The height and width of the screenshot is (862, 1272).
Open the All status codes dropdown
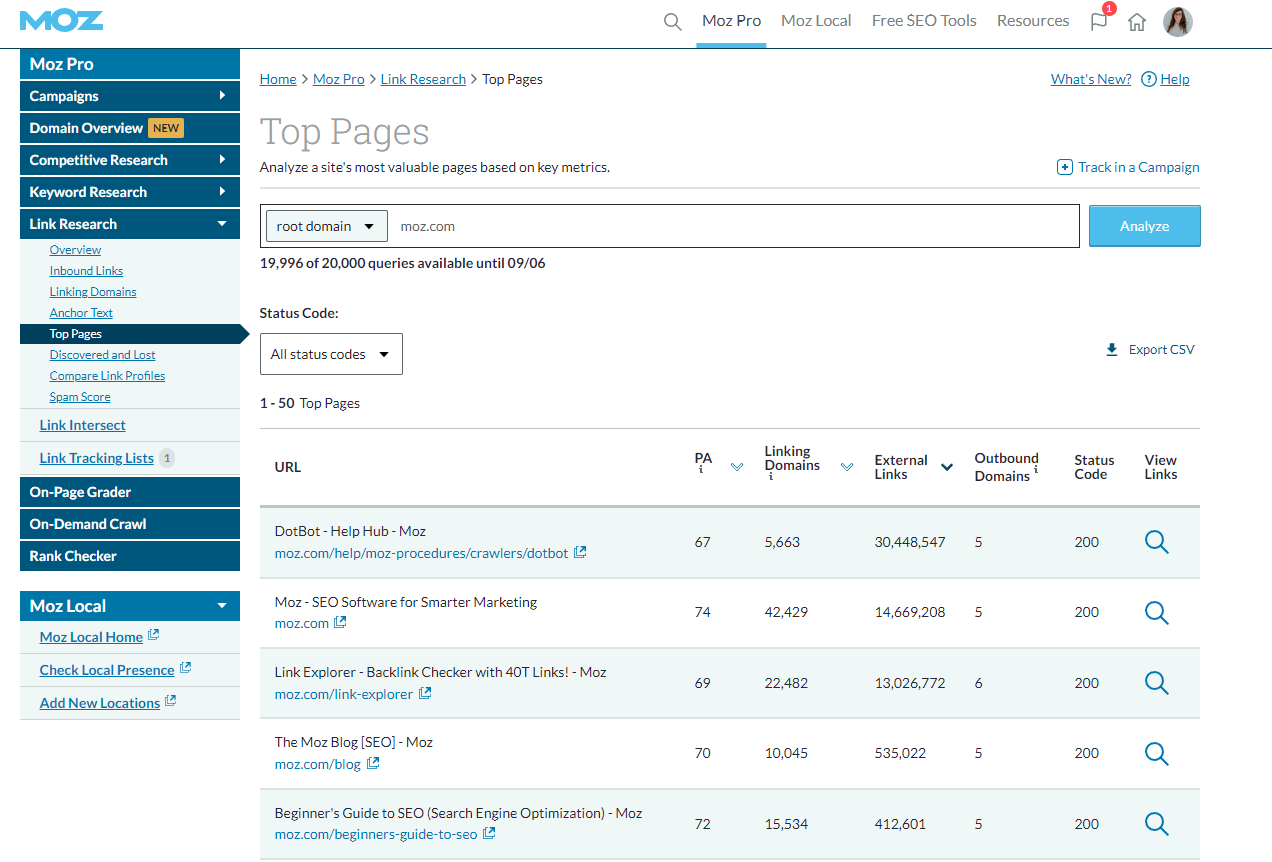[x=331, y=353]
